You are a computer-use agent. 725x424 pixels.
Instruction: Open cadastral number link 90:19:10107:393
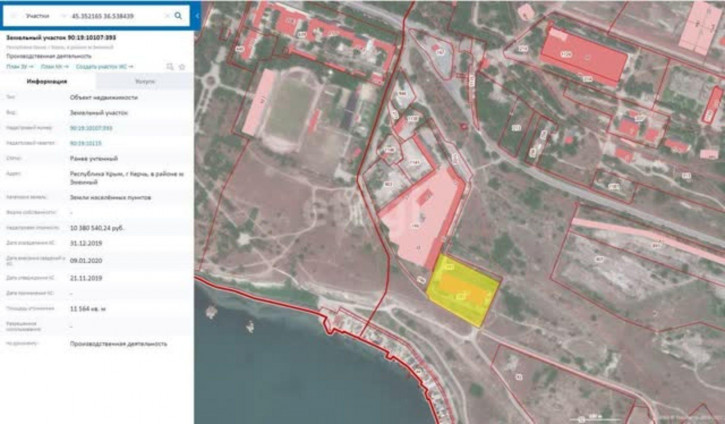click(91, 128)
